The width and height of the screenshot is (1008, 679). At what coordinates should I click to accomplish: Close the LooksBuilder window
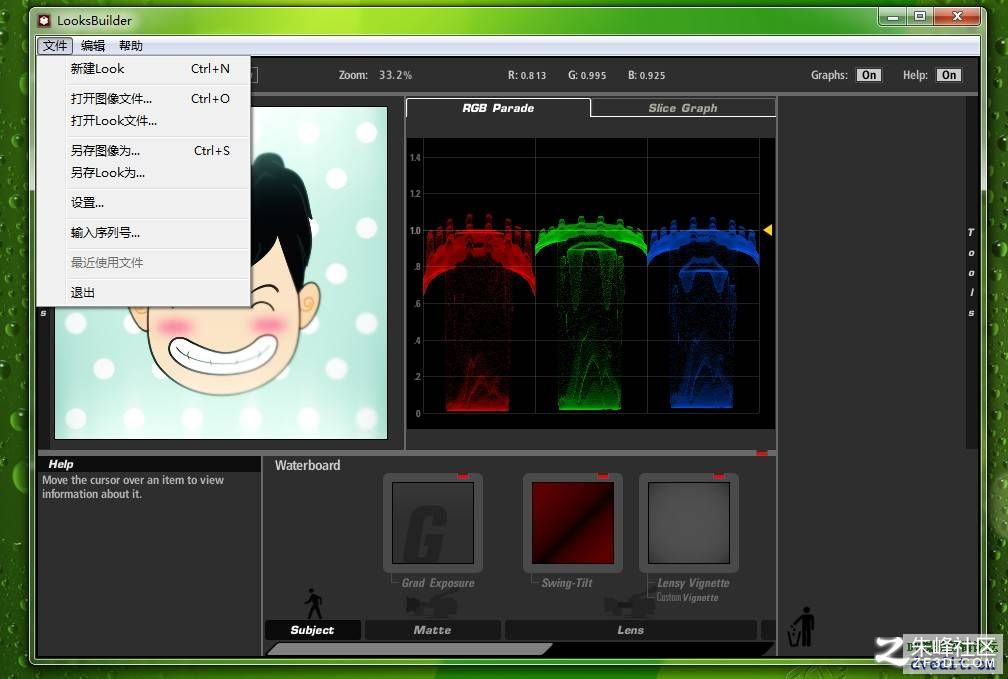(x=957, y=17)
